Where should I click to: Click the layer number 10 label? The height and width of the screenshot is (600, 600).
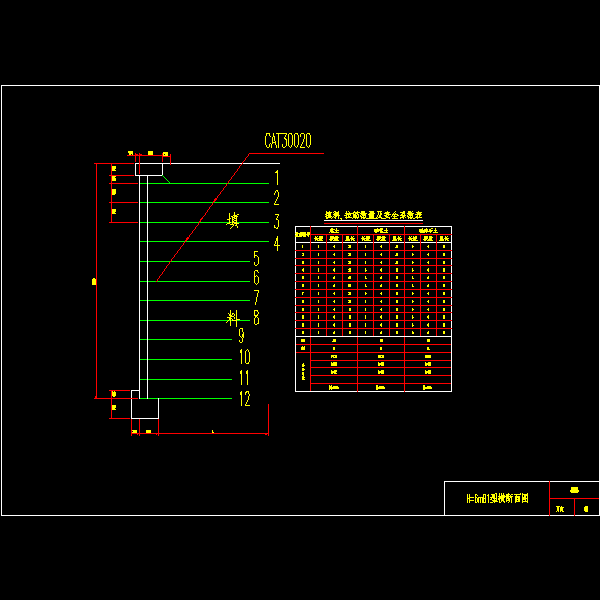[x=245, y=357]
